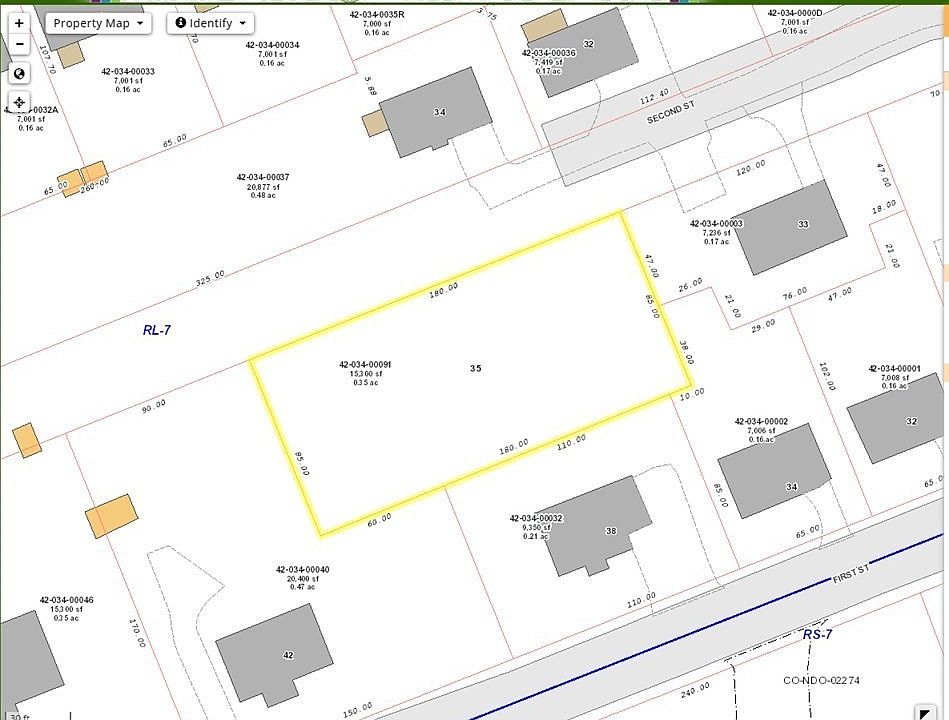Zoom in with the plus button
Image resolution: width=949 pixels, height=720 pixels.
(x=19, y=23)
